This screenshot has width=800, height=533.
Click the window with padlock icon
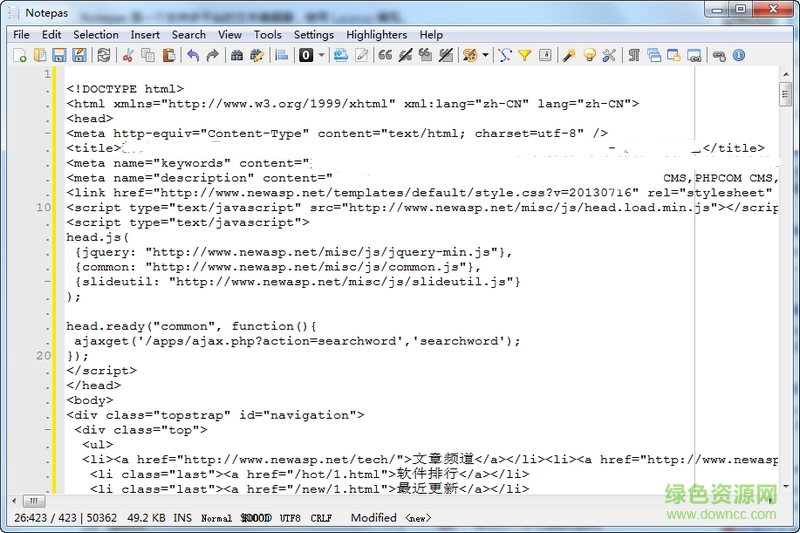click(674, 55)
